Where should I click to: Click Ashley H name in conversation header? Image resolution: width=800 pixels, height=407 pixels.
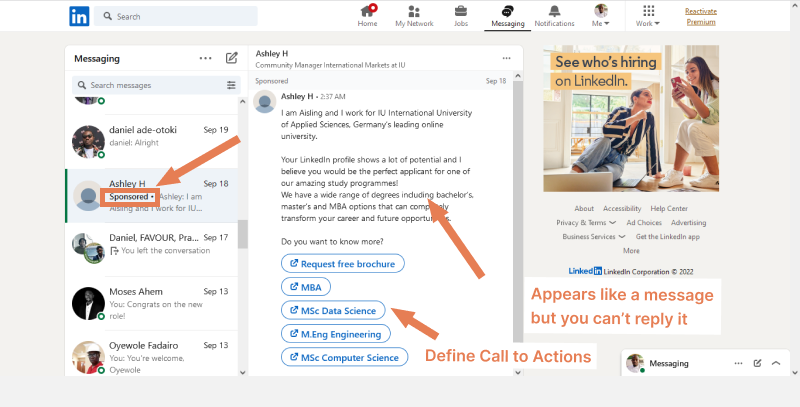click(x=272, y=54)
